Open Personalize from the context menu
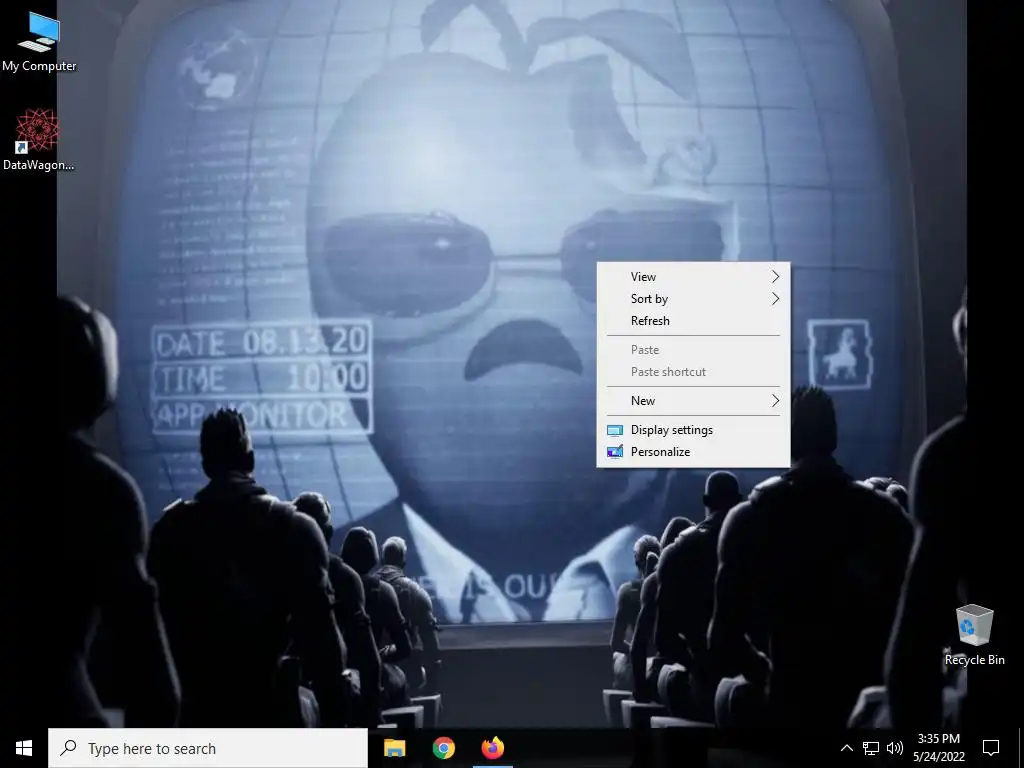1024x768 pixels. pos(694,452)
